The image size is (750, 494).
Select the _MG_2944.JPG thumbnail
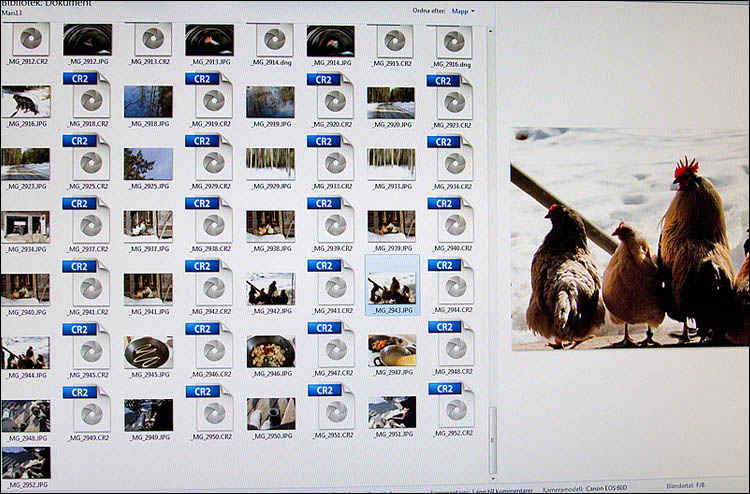pyautogui.click(x=25, y=353)
